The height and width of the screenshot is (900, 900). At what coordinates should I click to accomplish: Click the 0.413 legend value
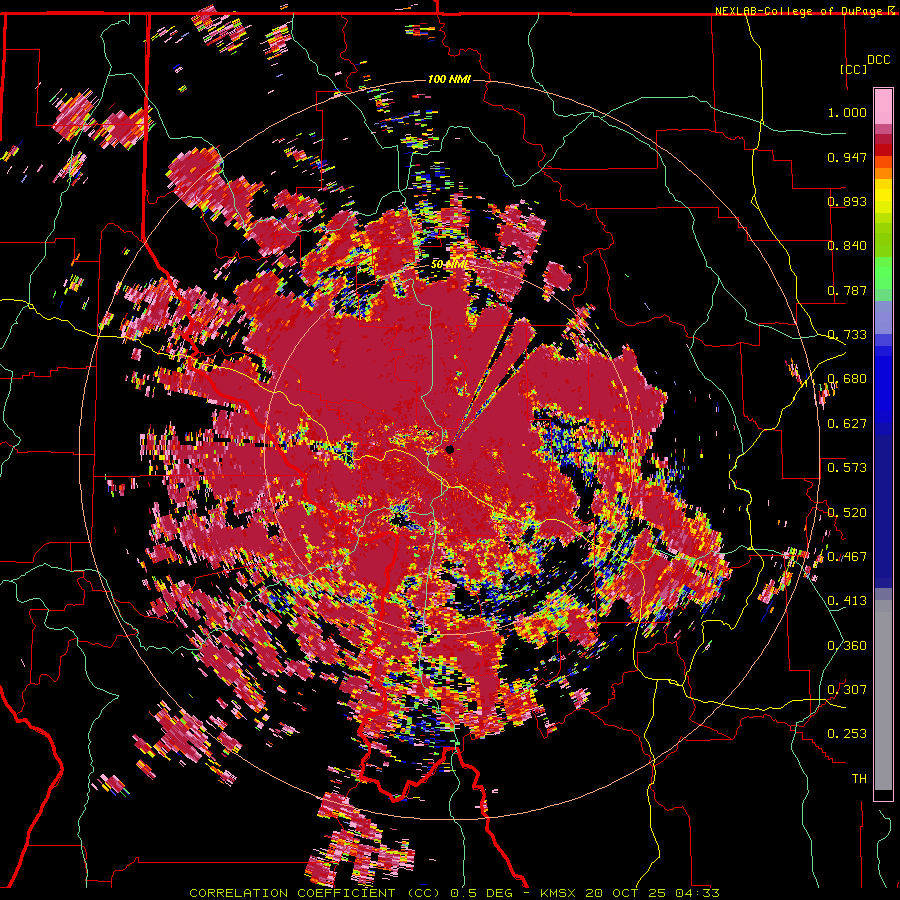(847, 601)
